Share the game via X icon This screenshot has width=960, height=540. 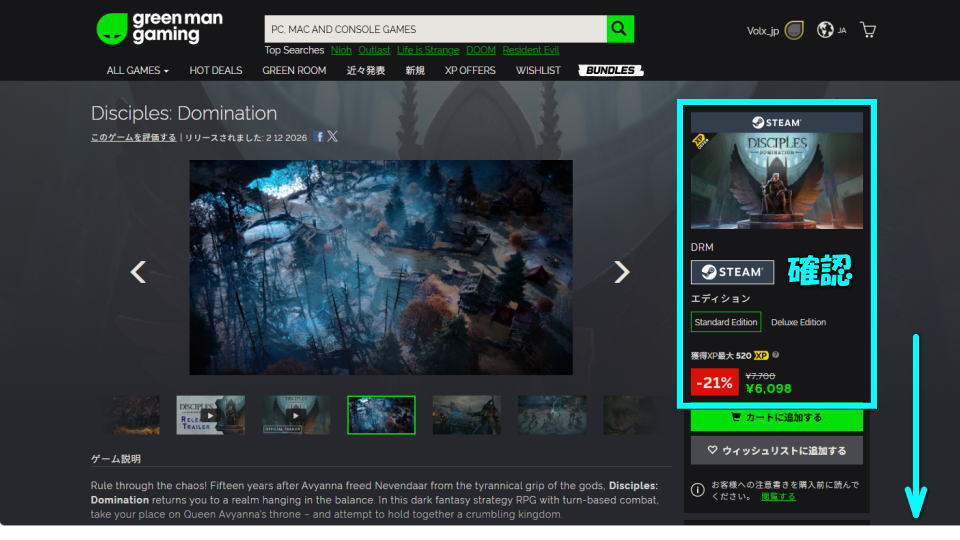point(333,137)
